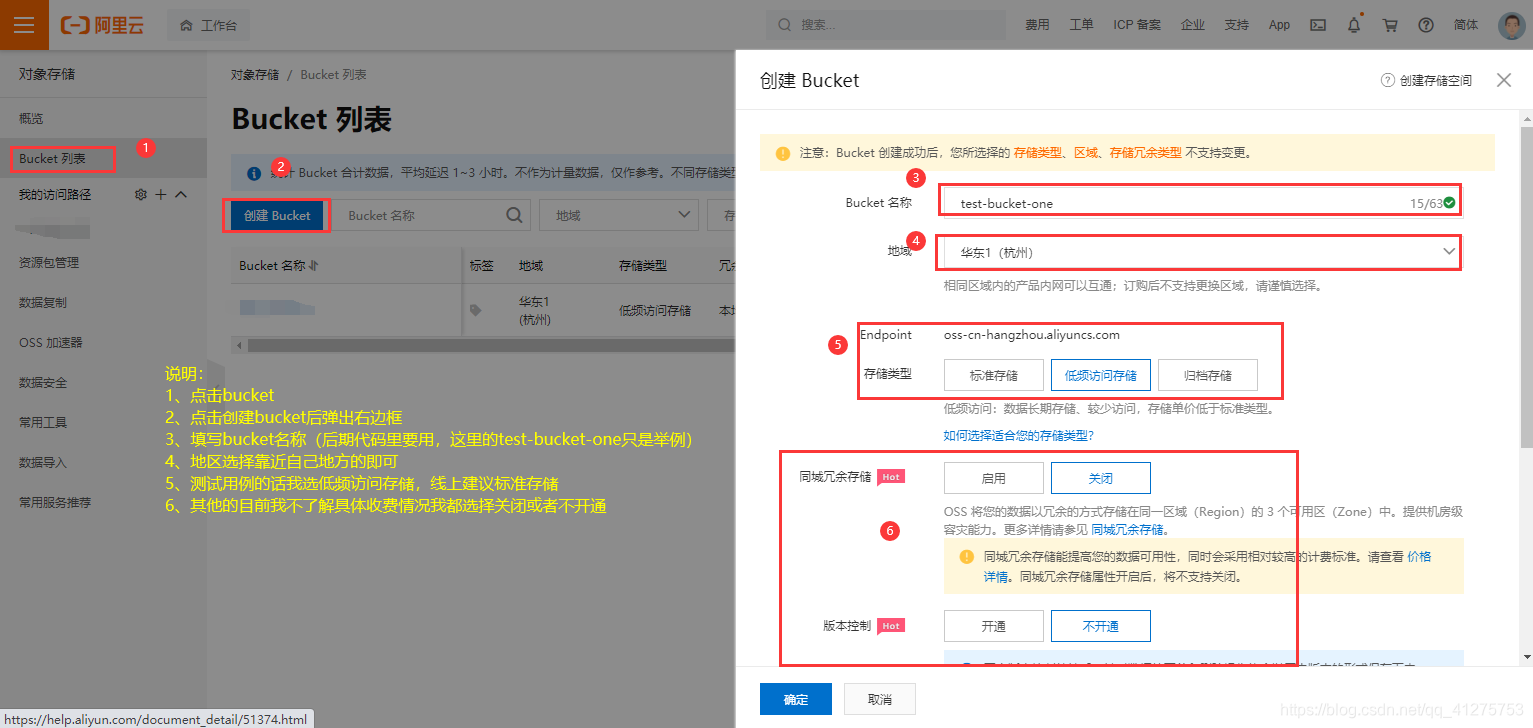Click the 创建 Bucket button
This screenshot has height=728, width=1533.
(277, 215)
